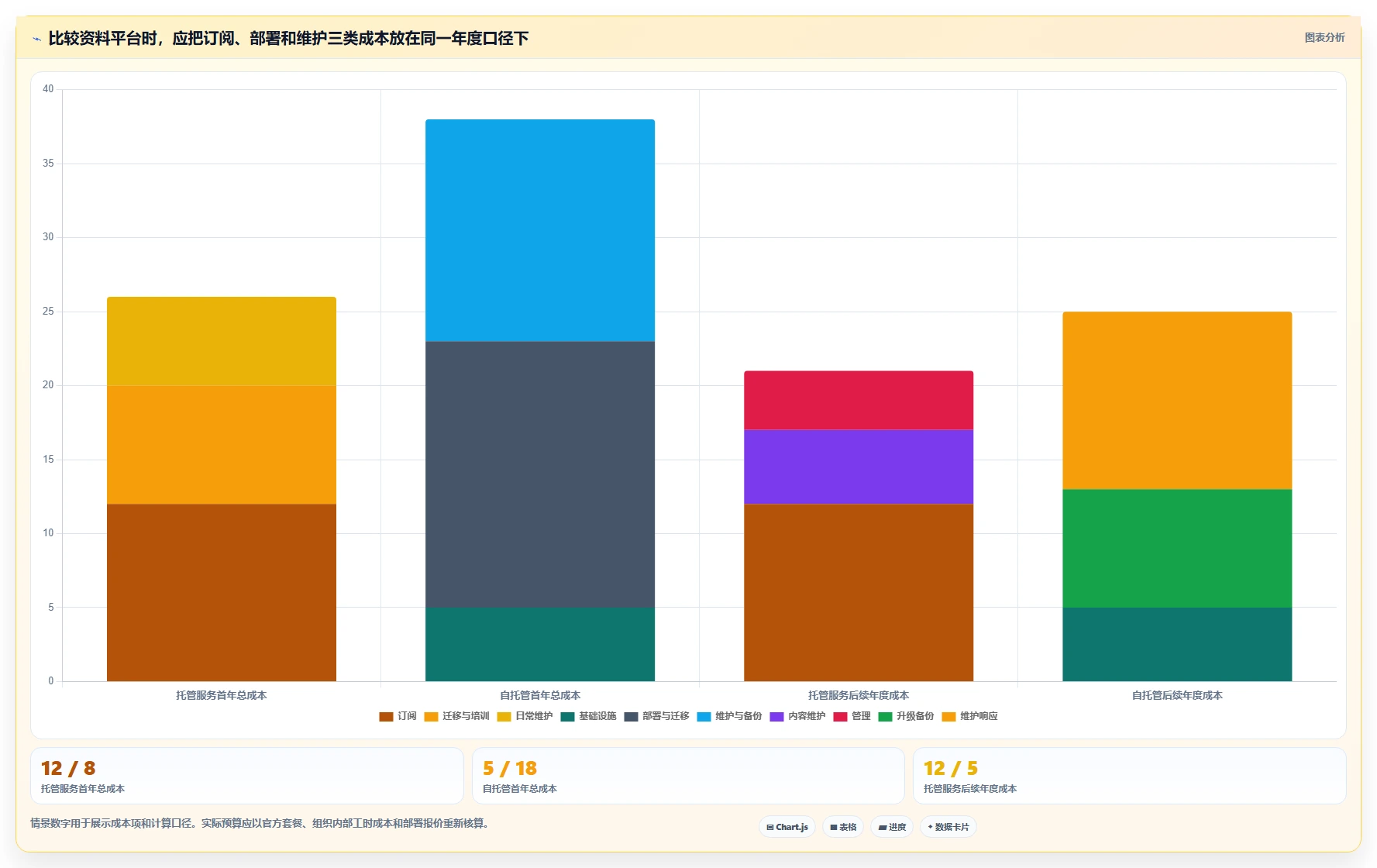Click the small icon before the chart title
Image resolution: width=1377 pixels, height=868 pixels.
click(36, 39)
